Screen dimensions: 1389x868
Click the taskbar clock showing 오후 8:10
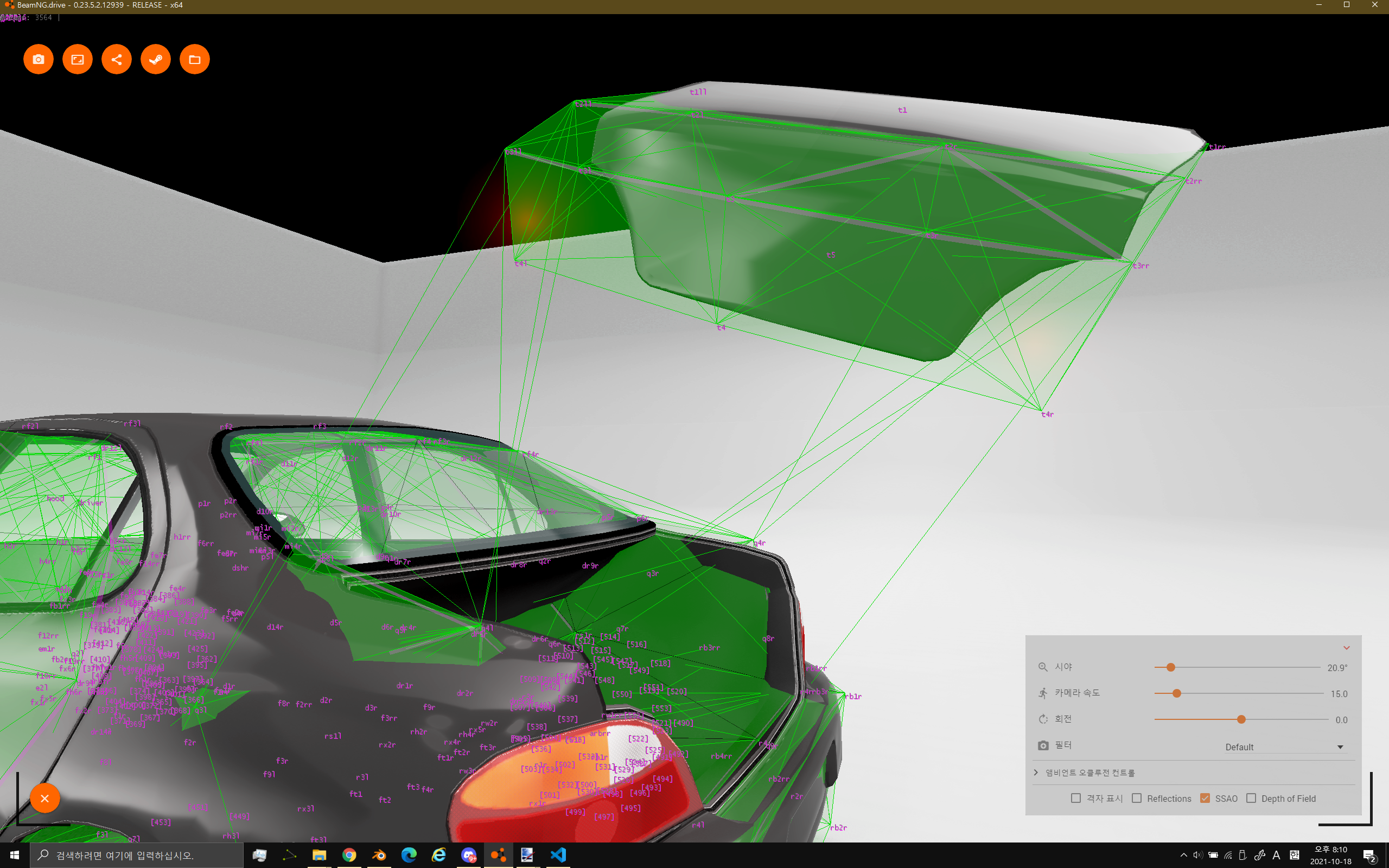tap(1330, 855)
